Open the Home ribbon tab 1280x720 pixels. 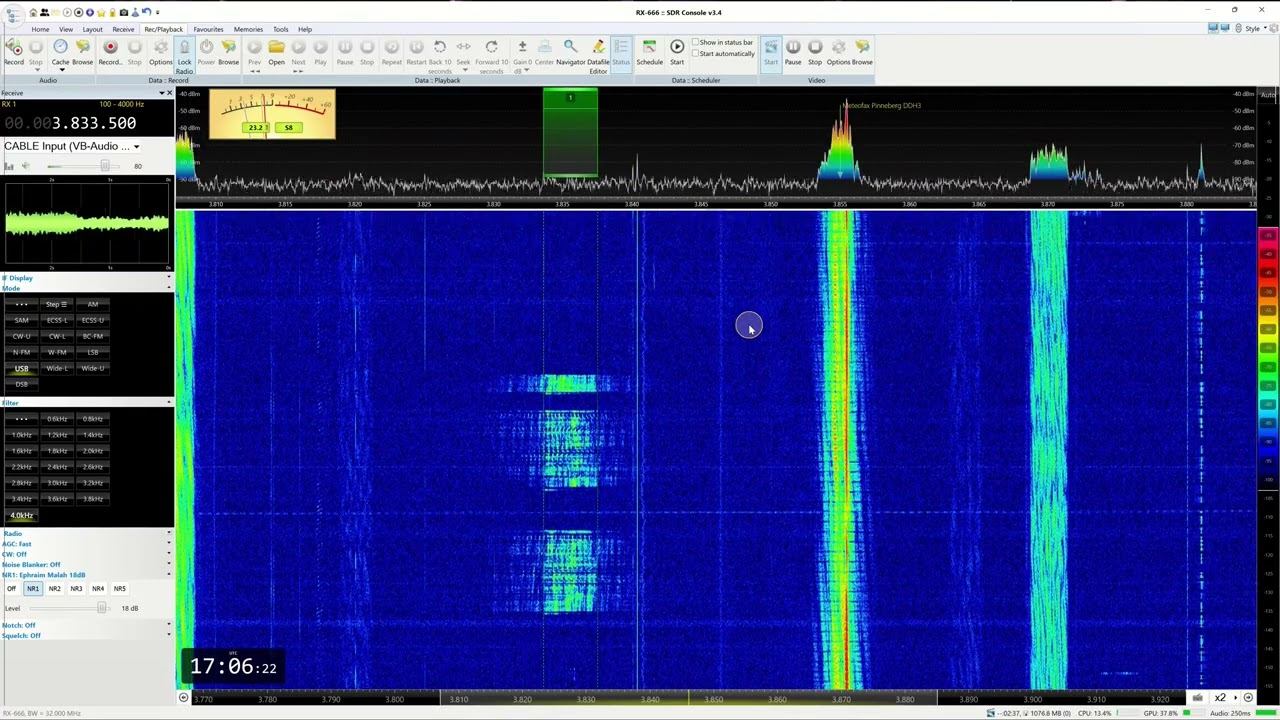coord(40,29)
